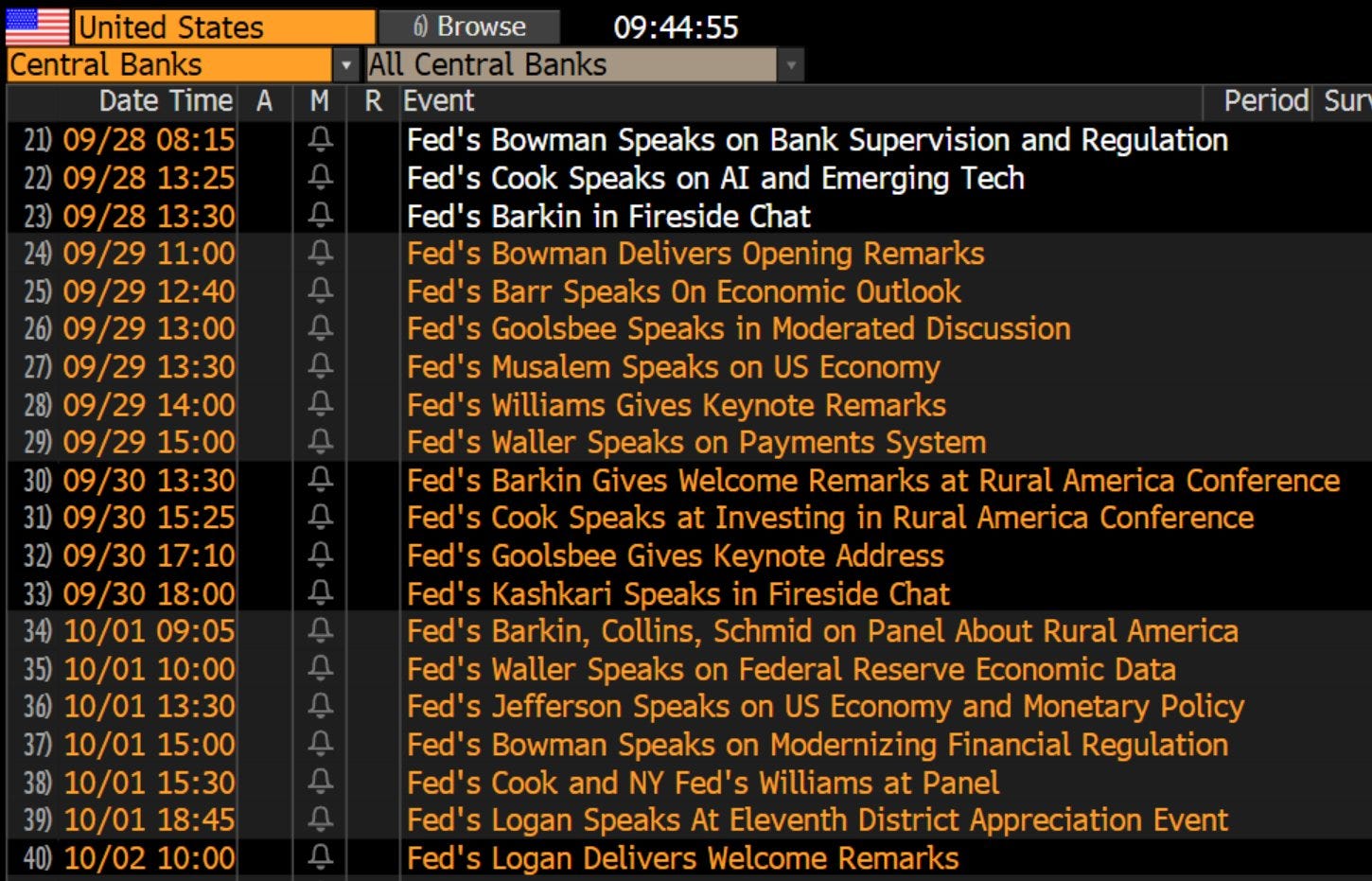Click bell for Waller Federal Reserve Economic Data
1372x881 pixels.
[x=320, y=669]
